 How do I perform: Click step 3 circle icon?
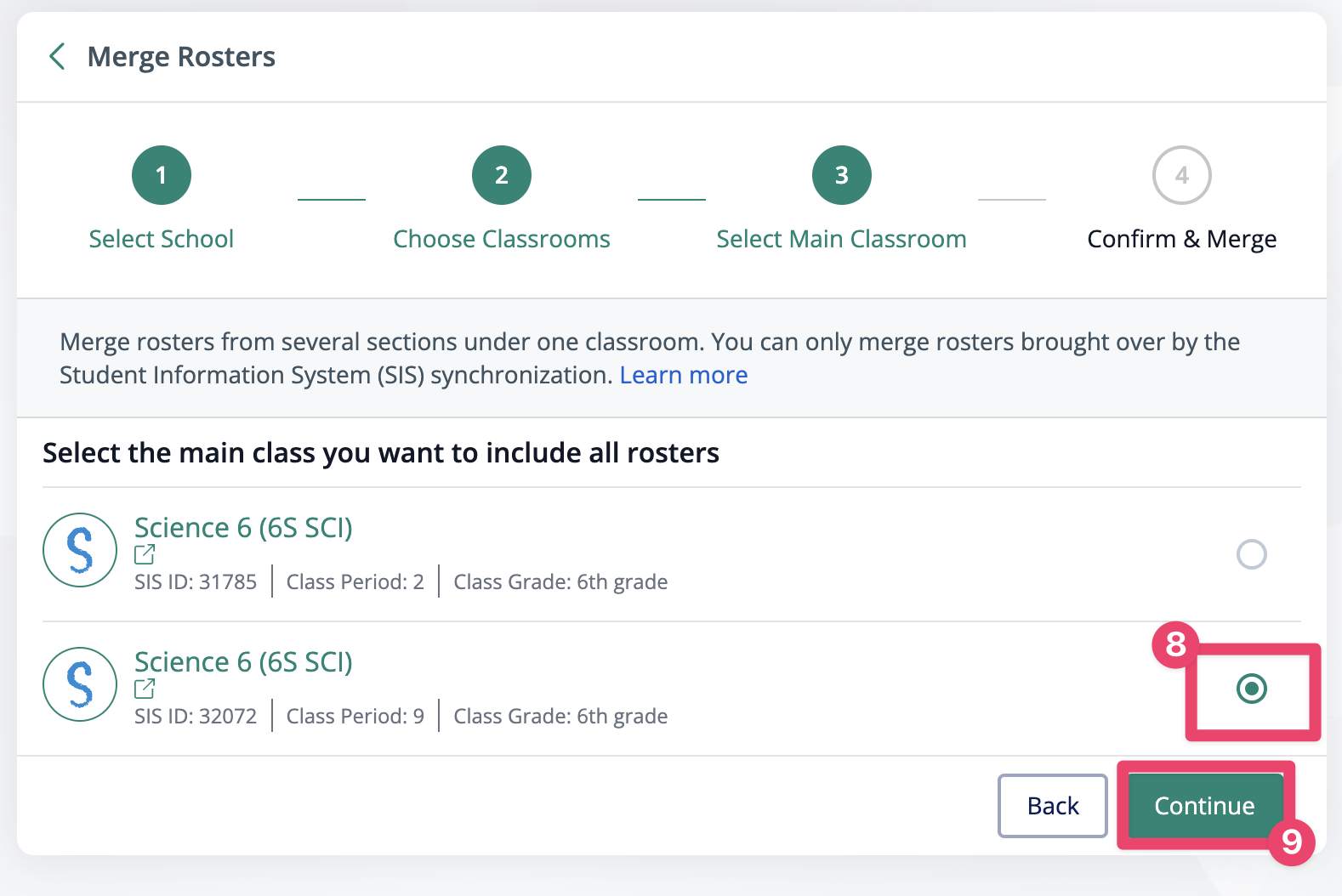842,175
